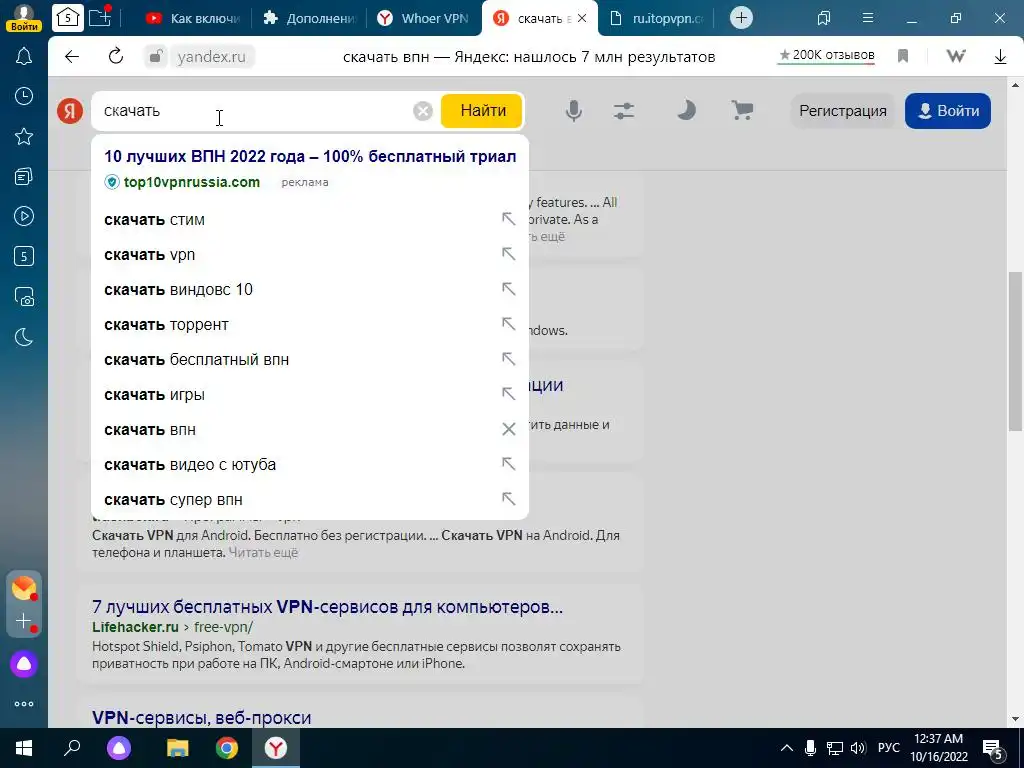This screenshot has height=768, width=1024.
Task: Open browsing history clock icon
Action: click(24, 97)
